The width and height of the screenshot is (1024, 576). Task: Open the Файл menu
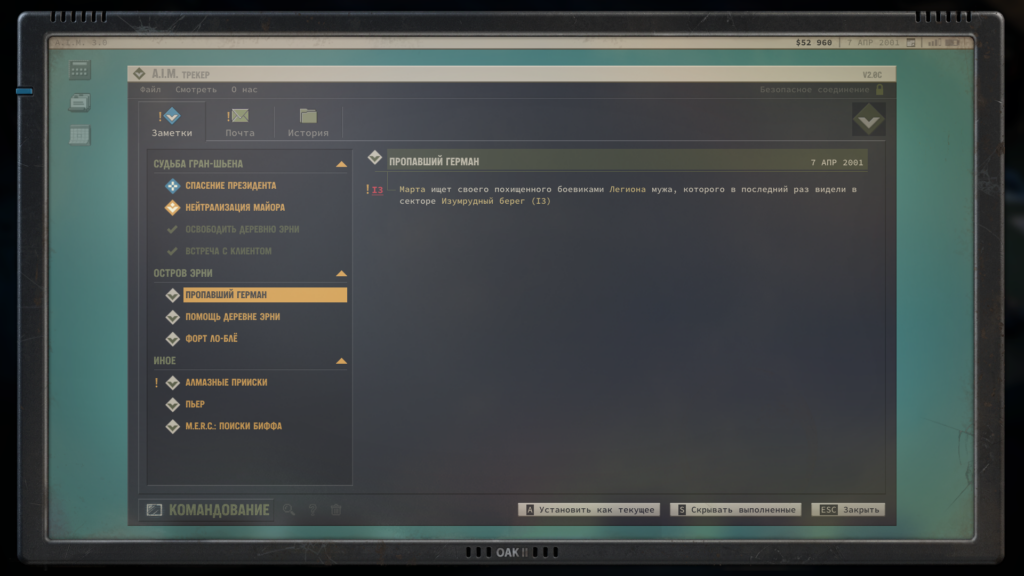point(149,89)
